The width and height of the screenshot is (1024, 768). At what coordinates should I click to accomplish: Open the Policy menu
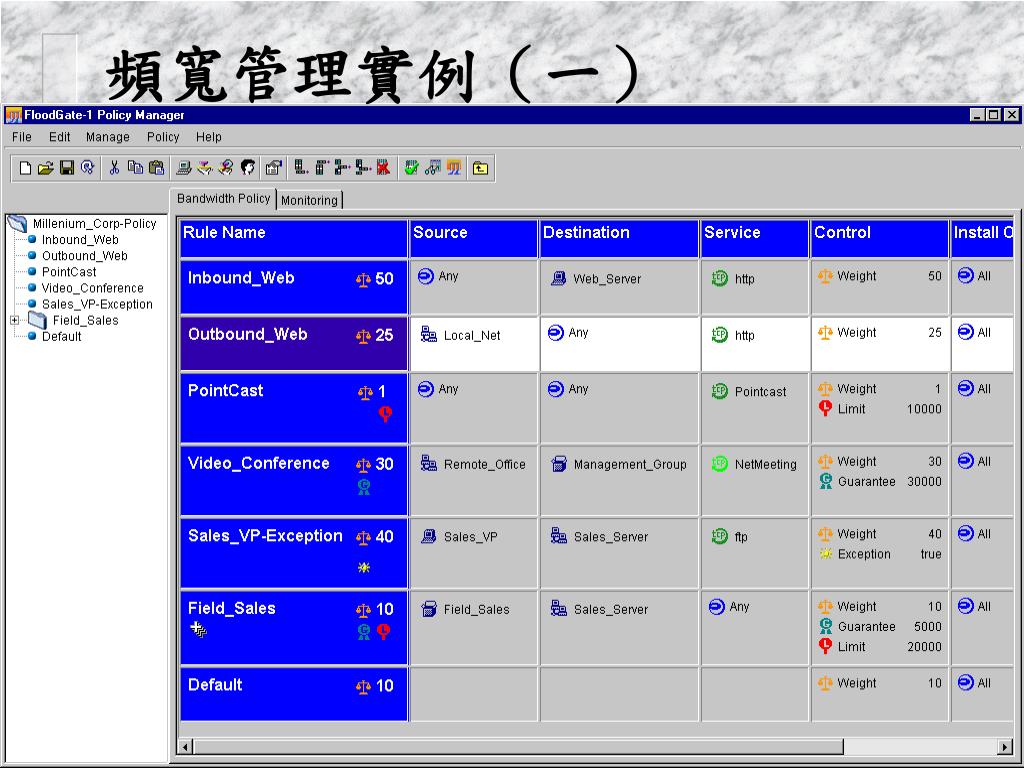[163, 137]
